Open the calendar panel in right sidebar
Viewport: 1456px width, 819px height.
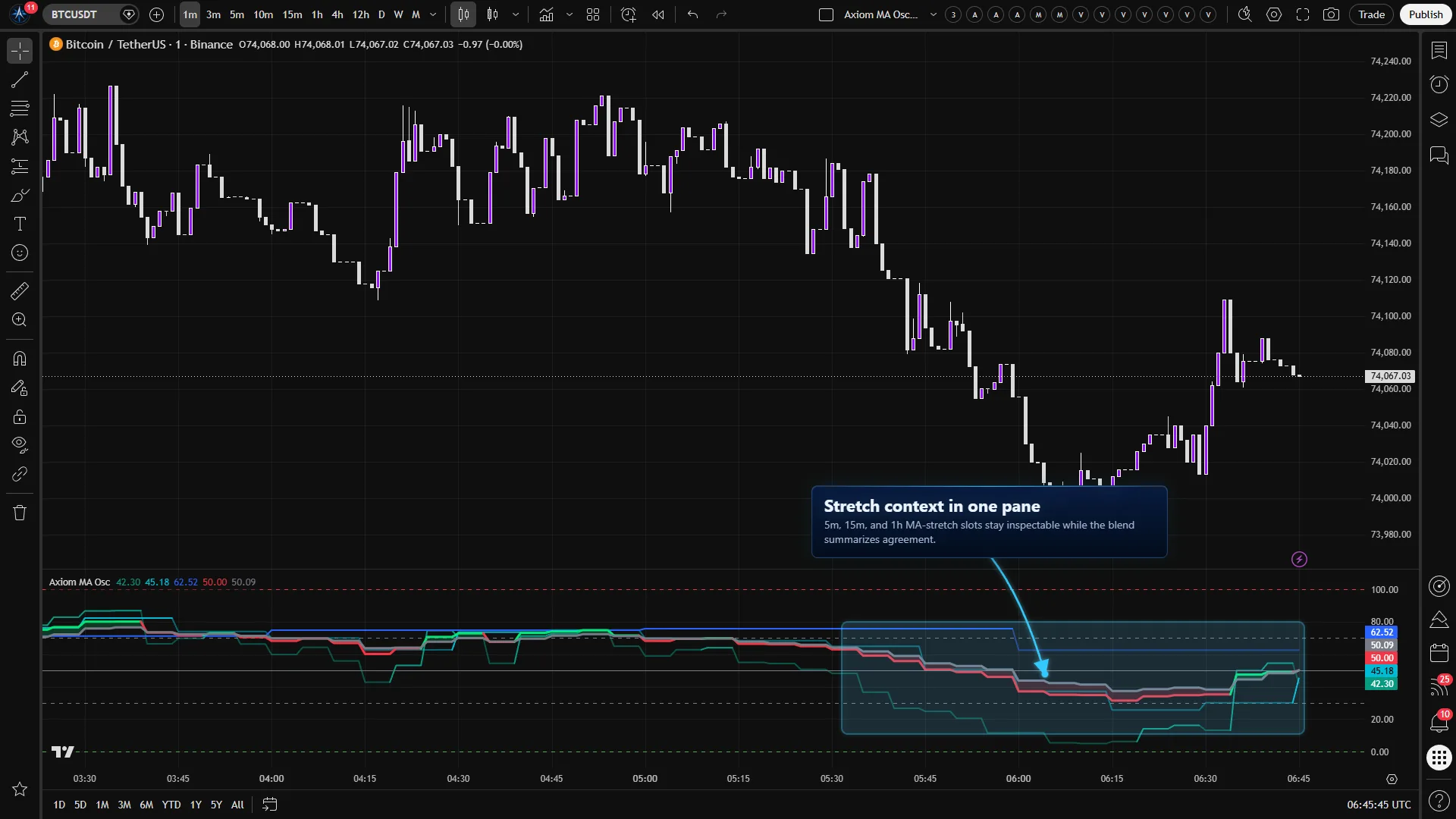click(x=1439, y=652)
